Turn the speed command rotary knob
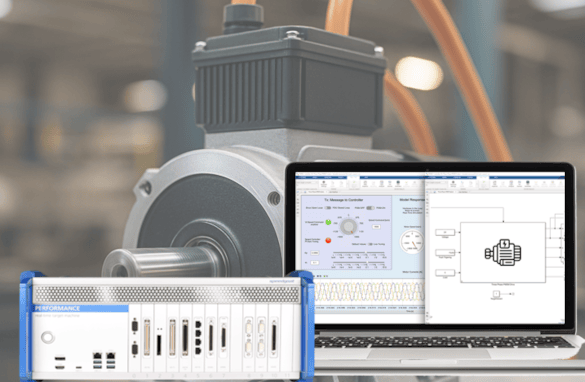This screenshot has width=585, height=382. click(x=349, y=226)
